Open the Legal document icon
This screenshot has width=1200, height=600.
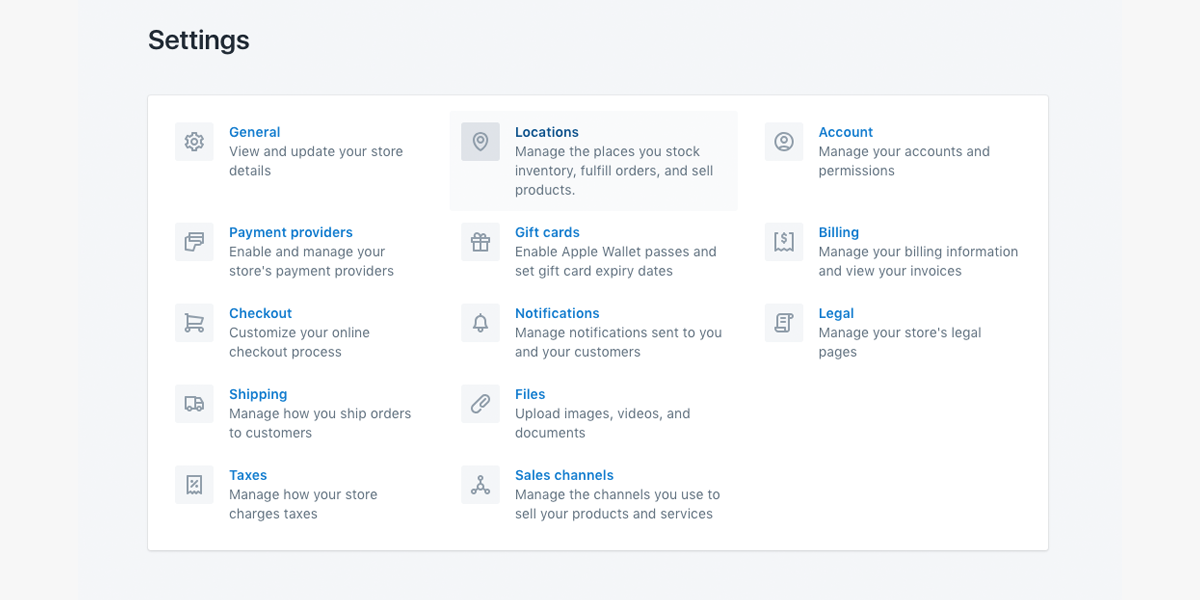[784, 323]
